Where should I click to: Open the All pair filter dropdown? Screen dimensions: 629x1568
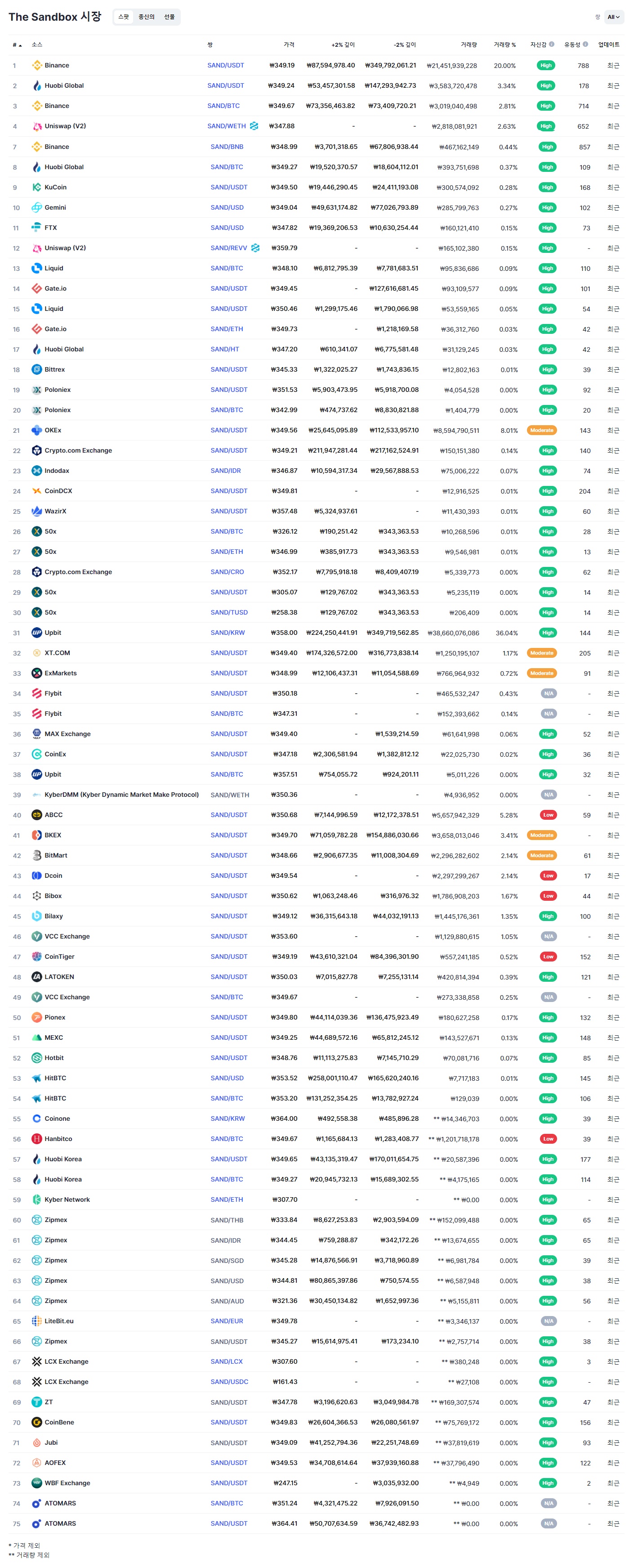point(613,17)
